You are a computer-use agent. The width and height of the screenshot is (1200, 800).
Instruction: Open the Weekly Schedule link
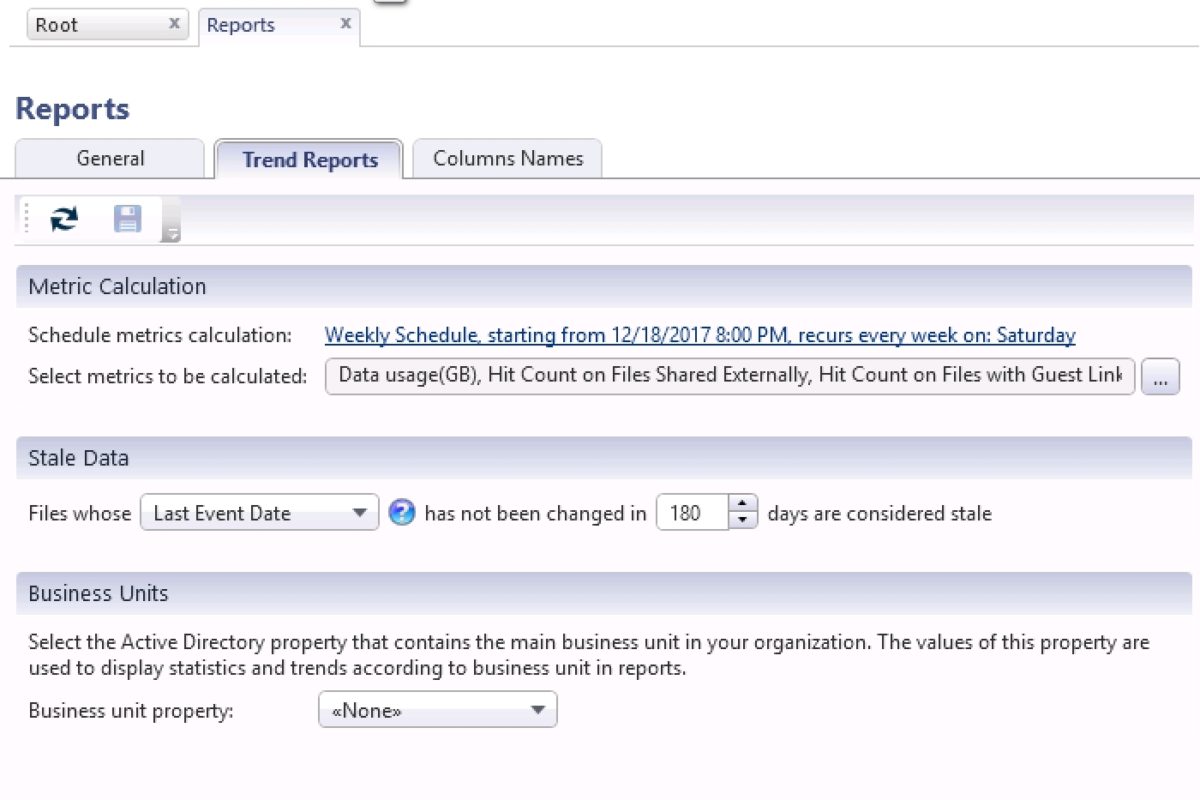point(700,335)
